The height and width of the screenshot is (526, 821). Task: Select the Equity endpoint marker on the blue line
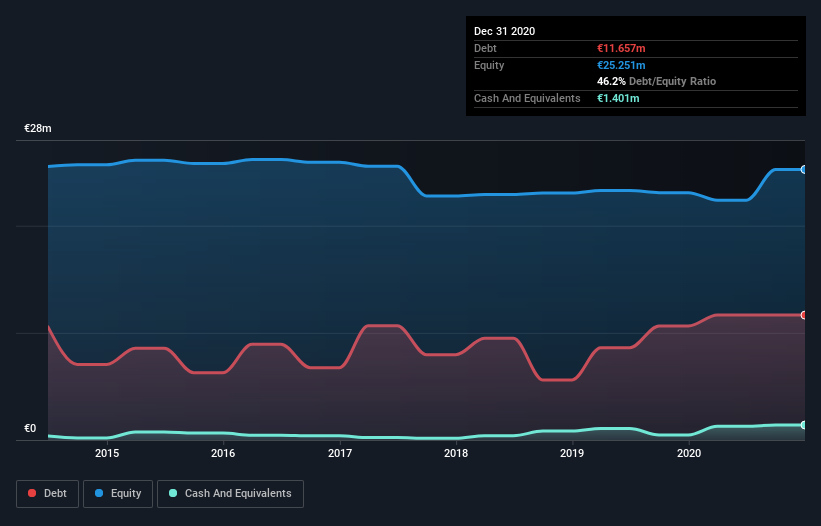[x=804, y=170]
